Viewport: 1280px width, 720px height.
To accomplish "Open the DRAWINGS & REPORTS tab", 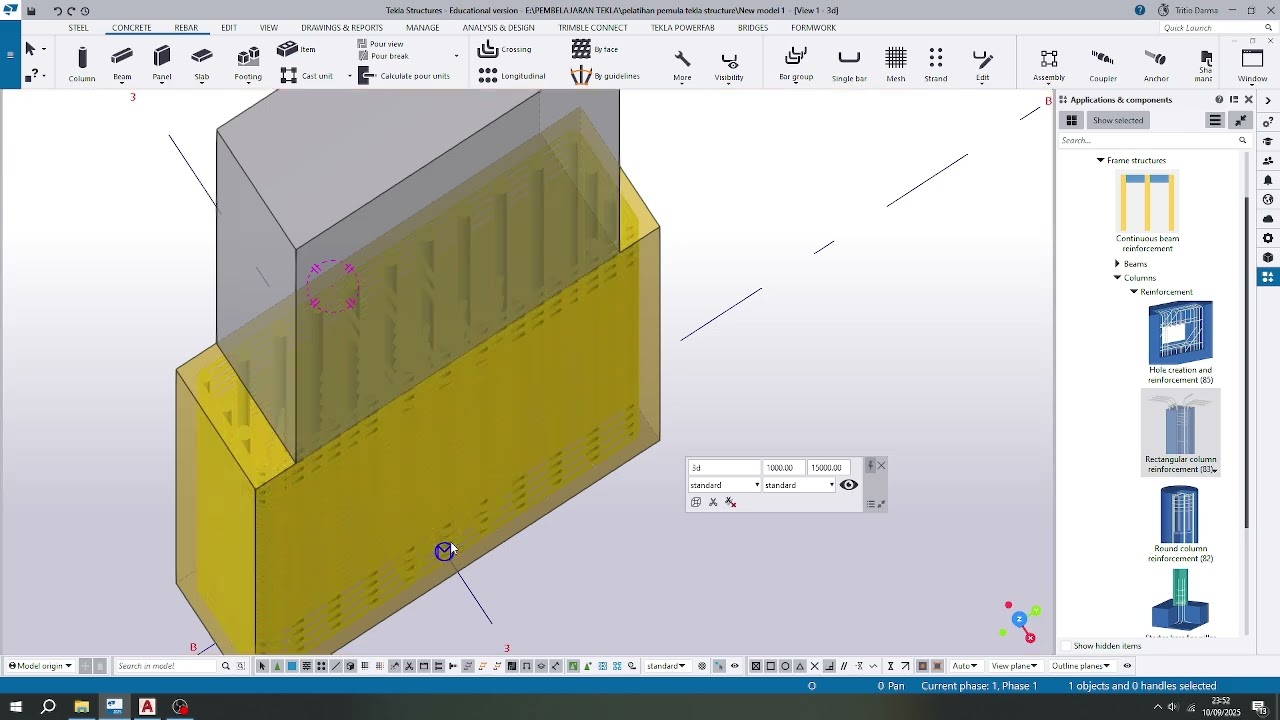I will tap(342, 28).
